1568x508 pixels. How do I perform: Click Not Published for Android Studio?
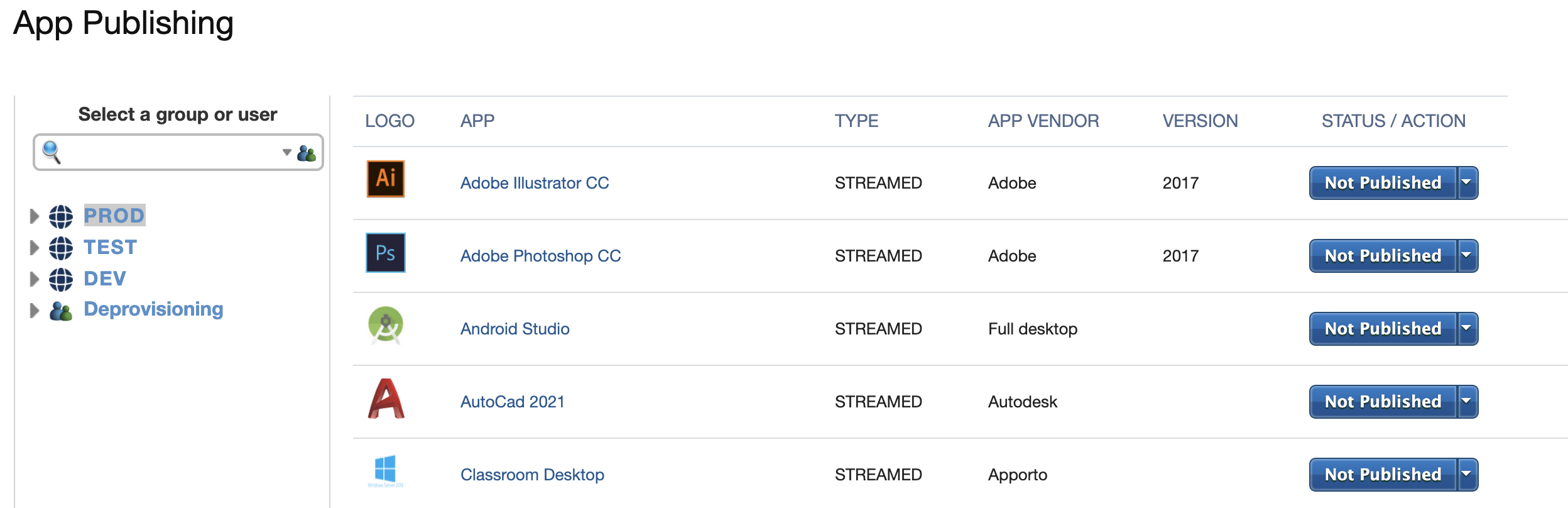(x=1383, y=329)
